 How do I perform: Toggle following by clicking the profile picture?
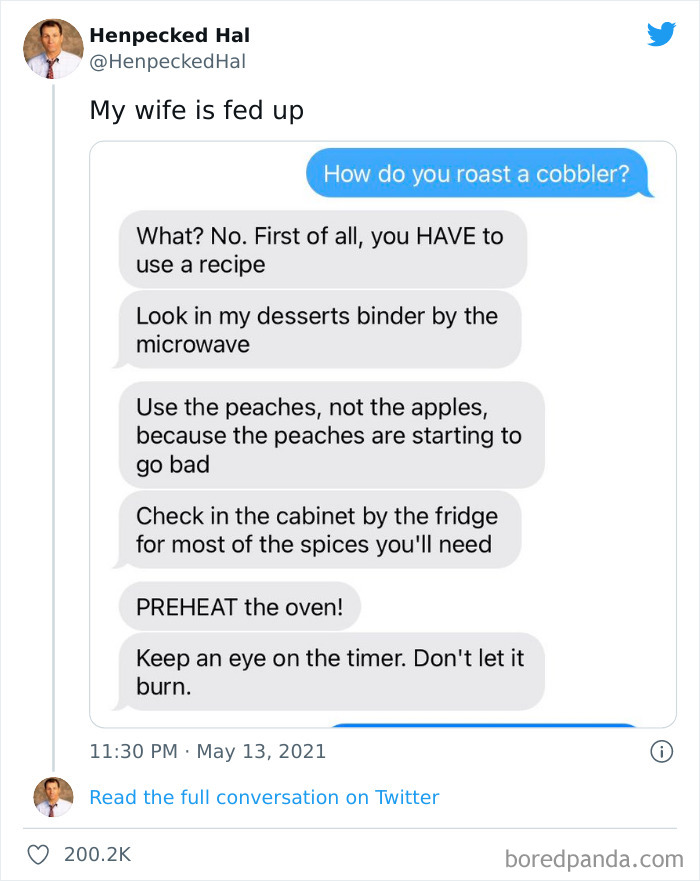point(52,48)
